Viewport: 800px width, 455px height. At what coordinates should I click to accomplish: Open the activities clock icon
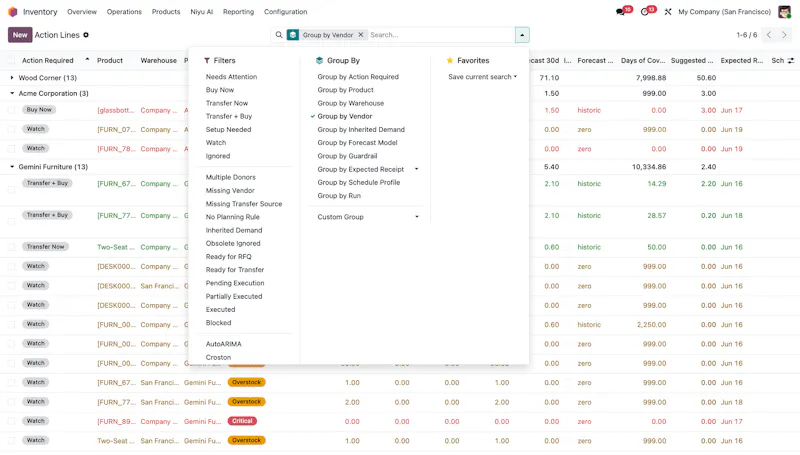644,12
